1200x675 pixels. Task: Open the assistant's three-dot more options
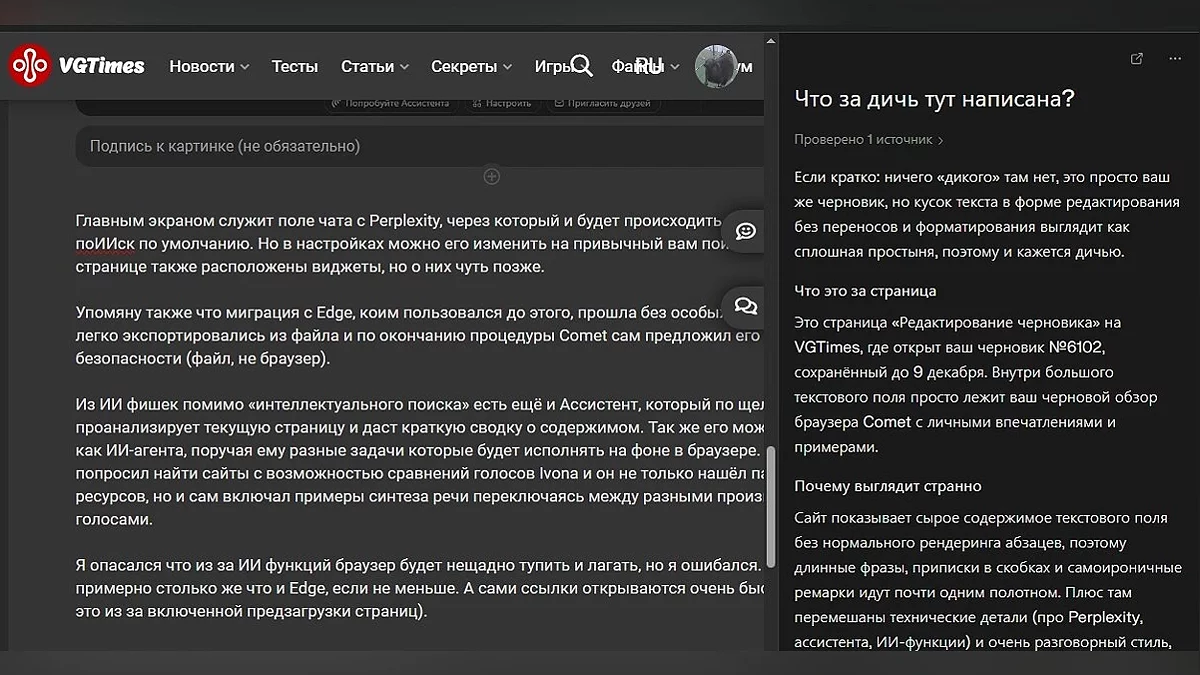coord(1175,59)
